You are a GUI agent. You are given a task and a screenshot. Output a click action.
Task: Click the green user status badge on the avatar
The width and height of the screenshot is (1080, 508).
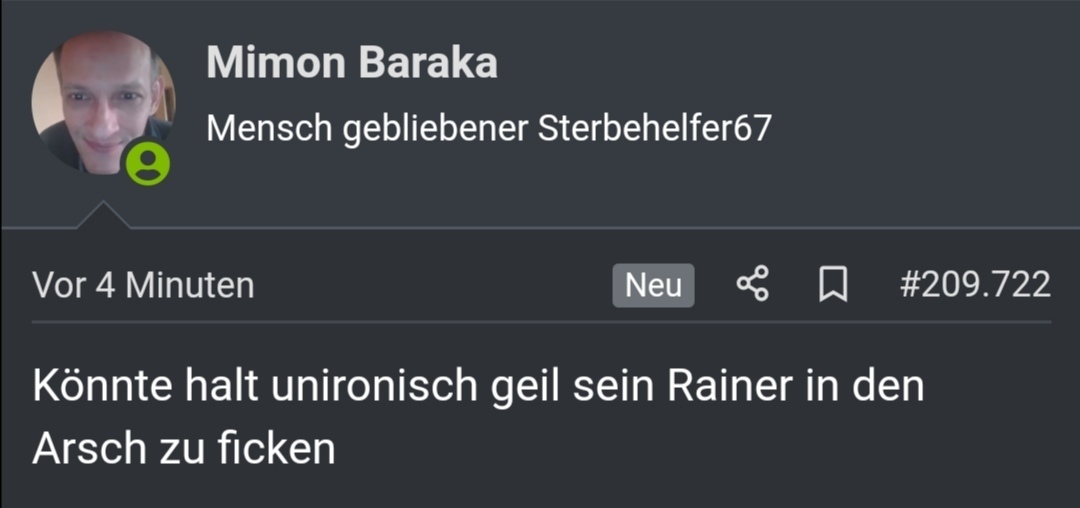tap(147, 164)
